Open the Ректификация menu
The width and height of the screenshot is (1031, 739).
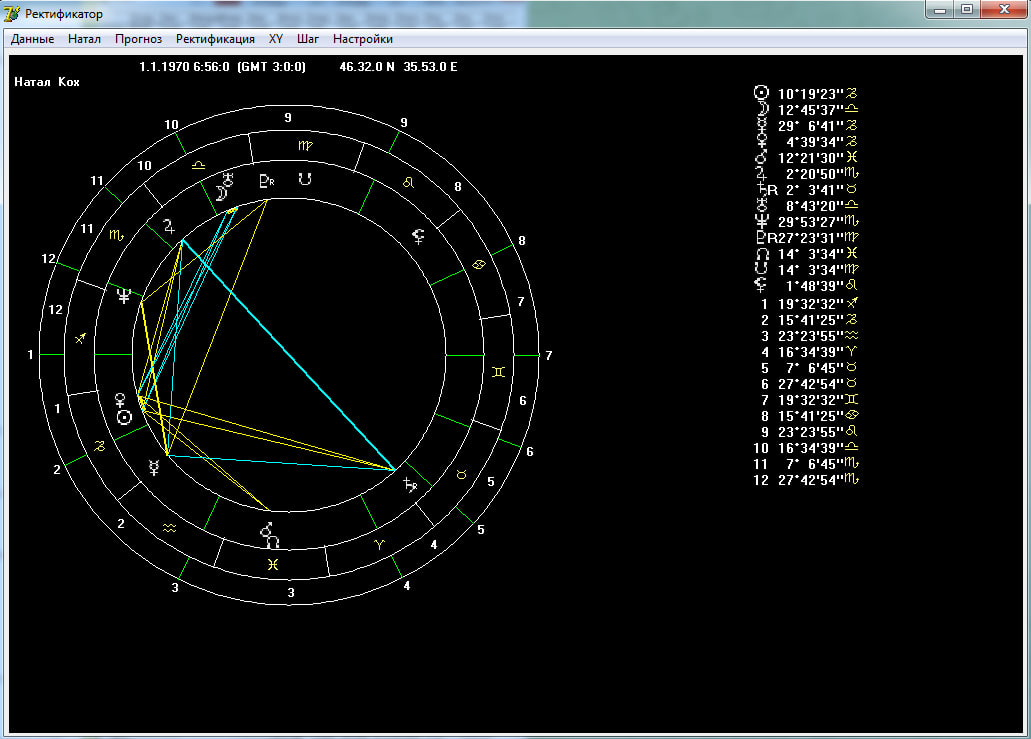coord(215,39)
